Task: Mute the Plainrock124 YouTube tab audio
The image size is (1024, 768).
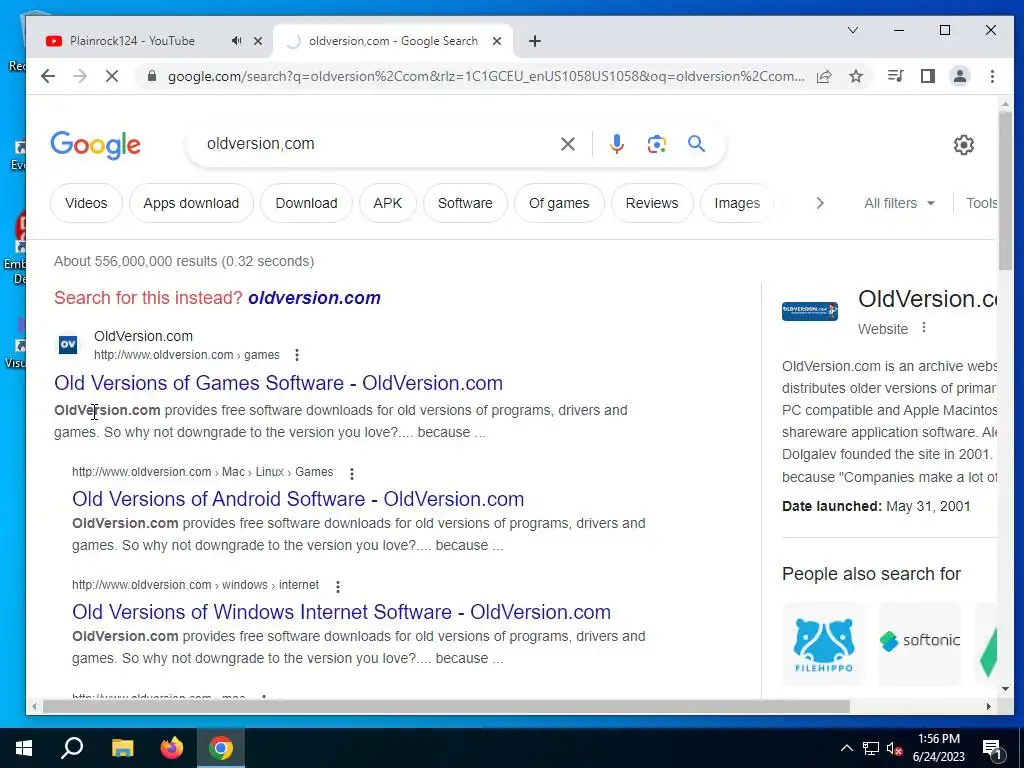Action: click(236, 40)
